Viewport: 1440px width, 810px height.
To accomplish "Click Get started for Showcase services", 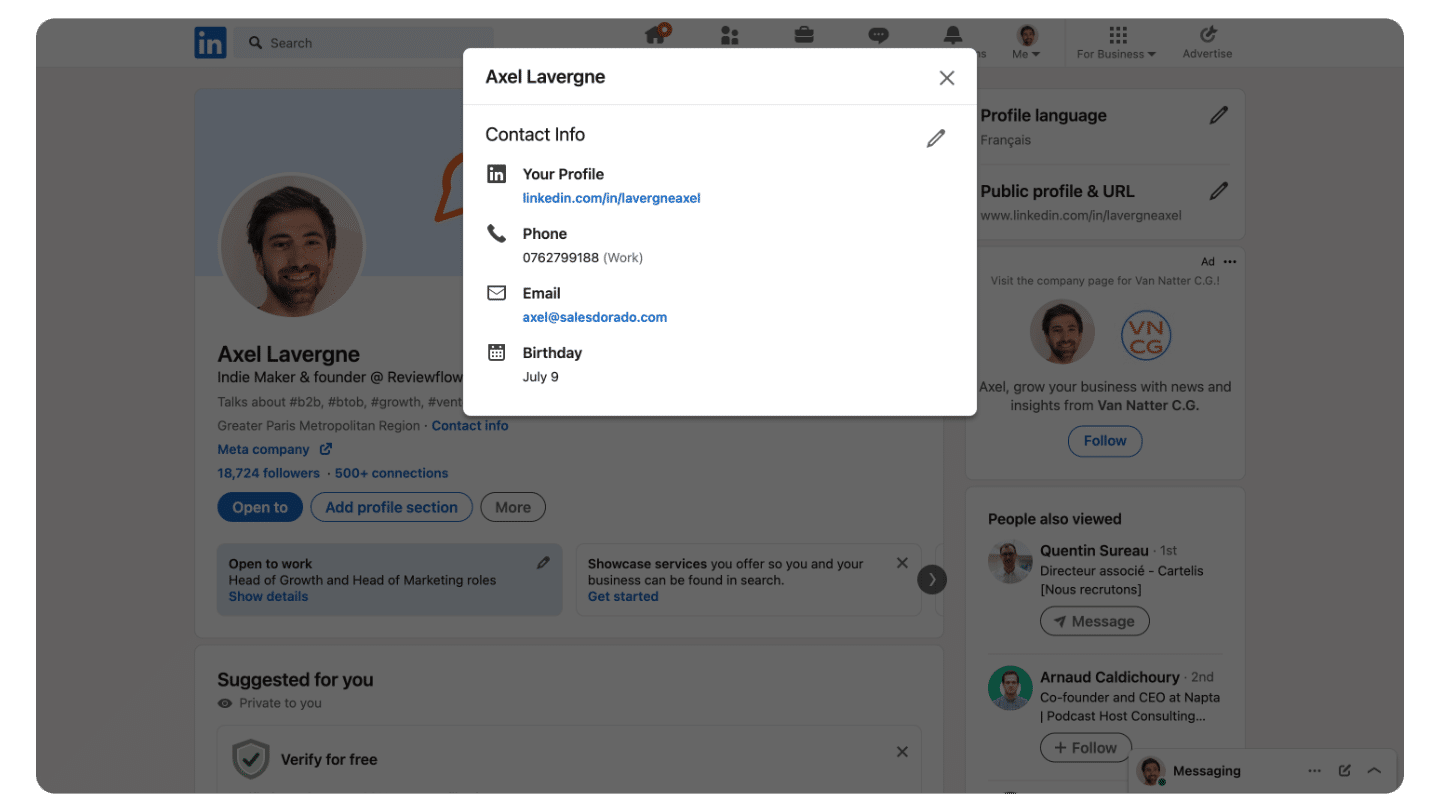I will [x=623, y=596].
